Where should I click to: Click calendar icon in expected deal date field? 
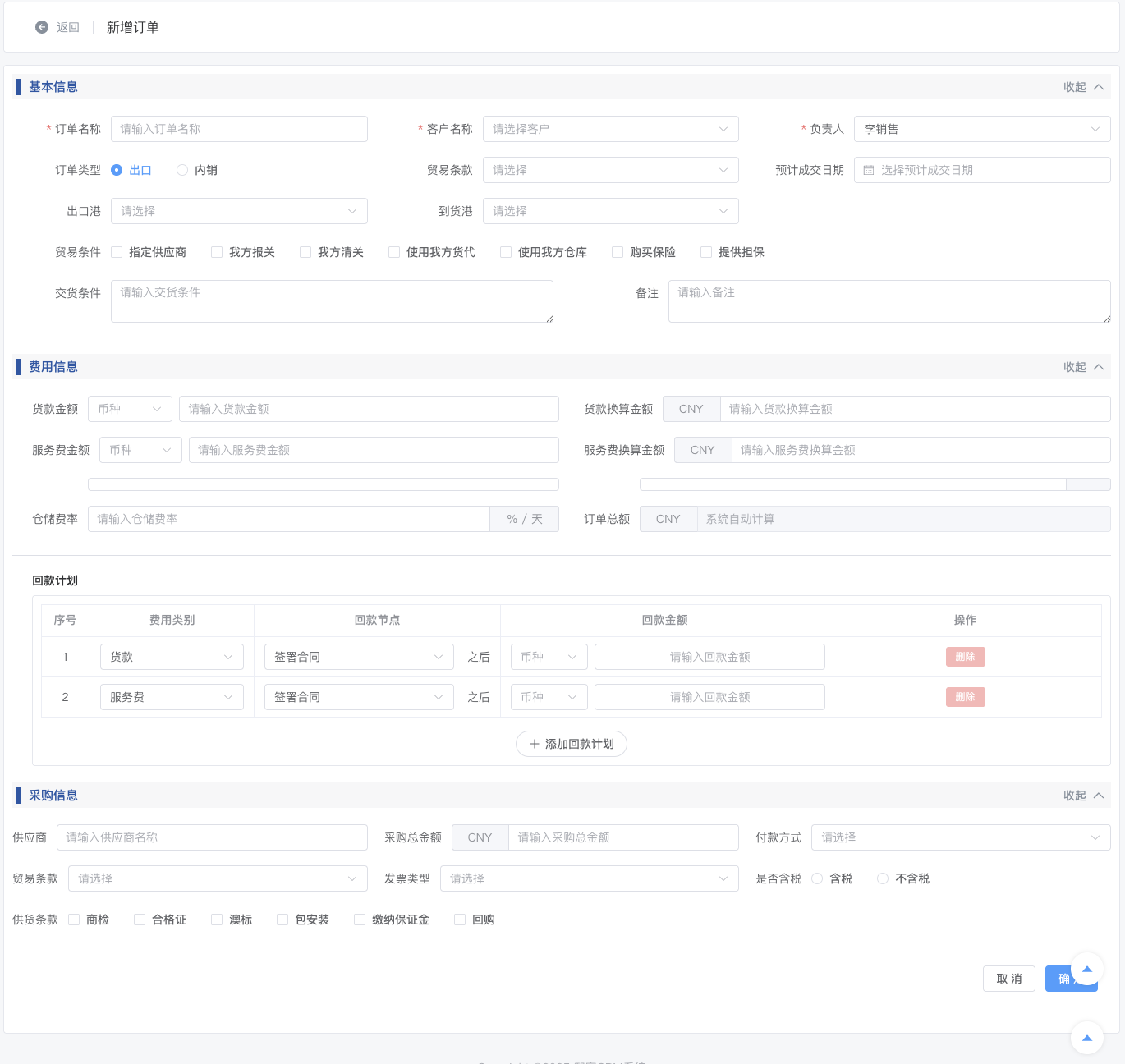(869, 170)
